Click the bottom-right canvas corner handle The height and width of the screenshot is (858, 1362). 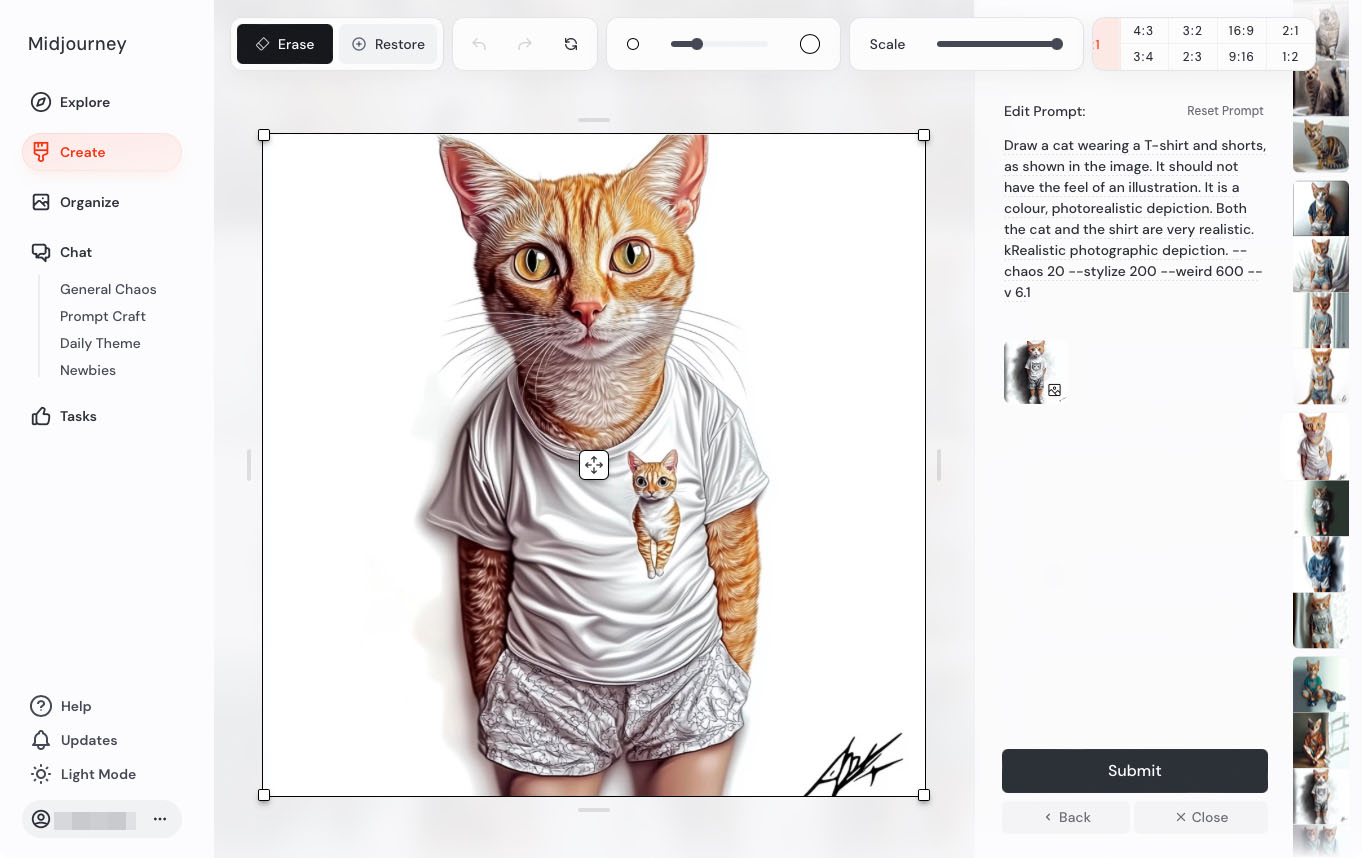[x=924, y=795]
